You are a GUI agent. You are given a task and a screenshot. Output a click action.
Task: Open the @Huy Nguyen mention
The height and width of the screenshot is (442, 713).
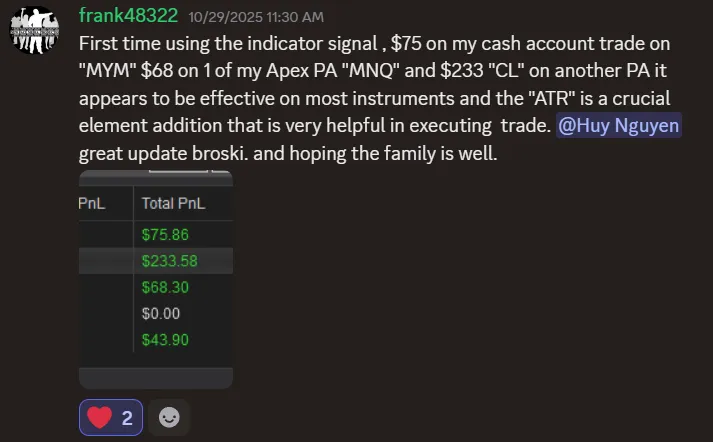point(619,128)
